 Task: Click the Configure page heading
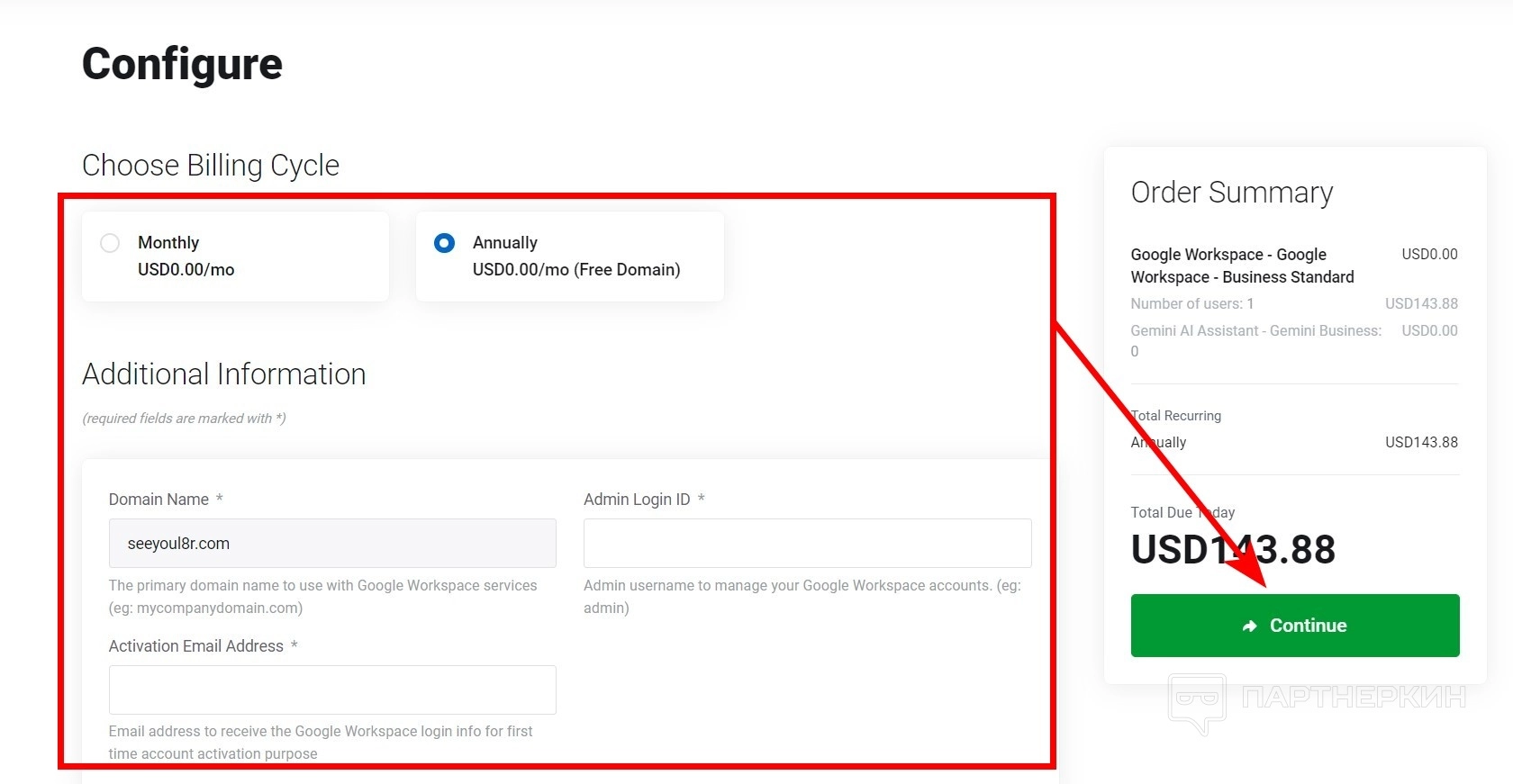(x=182, y=64)
